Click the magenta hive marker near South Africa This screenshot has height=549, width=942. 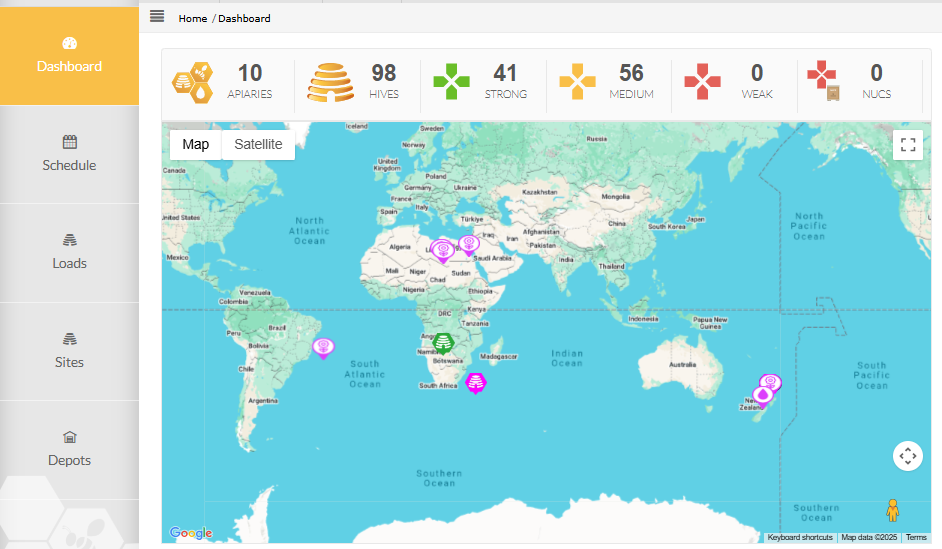pyautogui.click(x=476, y=383)
